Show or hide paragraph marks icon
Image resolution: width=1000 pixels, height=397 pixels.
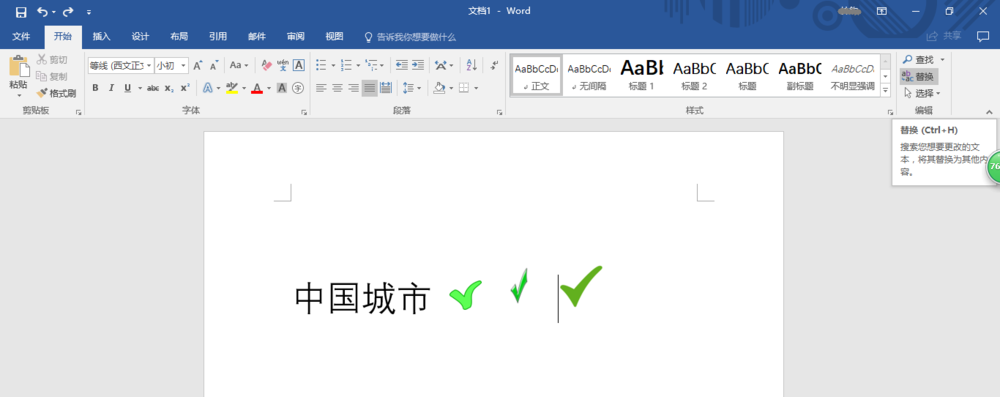pos(494,65)
